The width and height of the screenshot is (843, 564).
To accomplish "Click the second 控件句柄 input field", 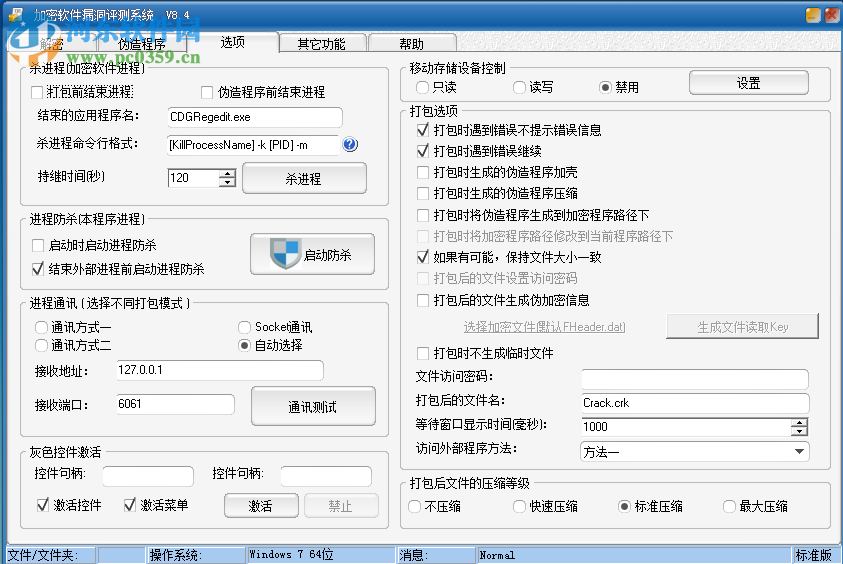I will (x=326, y=476).
